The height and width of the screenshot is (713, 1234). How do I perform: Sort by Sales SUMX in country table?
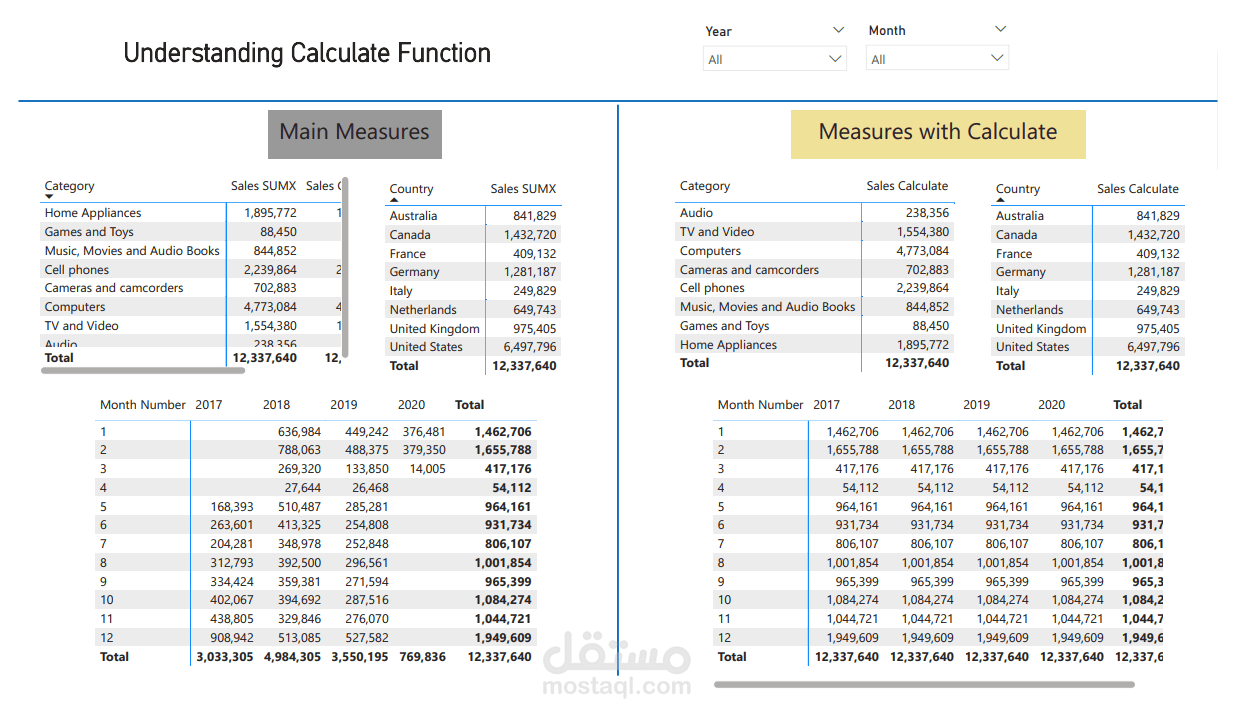coord(523,189)
